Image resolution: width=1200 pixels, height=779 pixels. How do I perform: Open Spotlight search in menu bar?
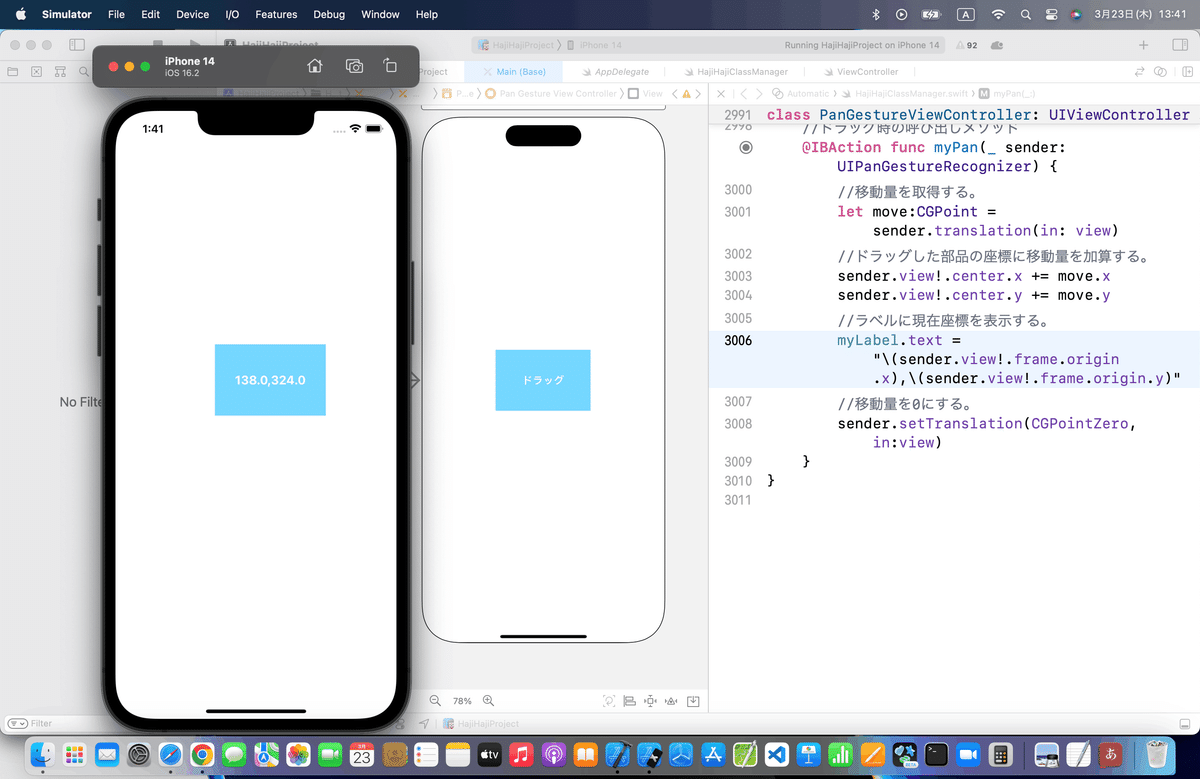tap(1026, 15)
